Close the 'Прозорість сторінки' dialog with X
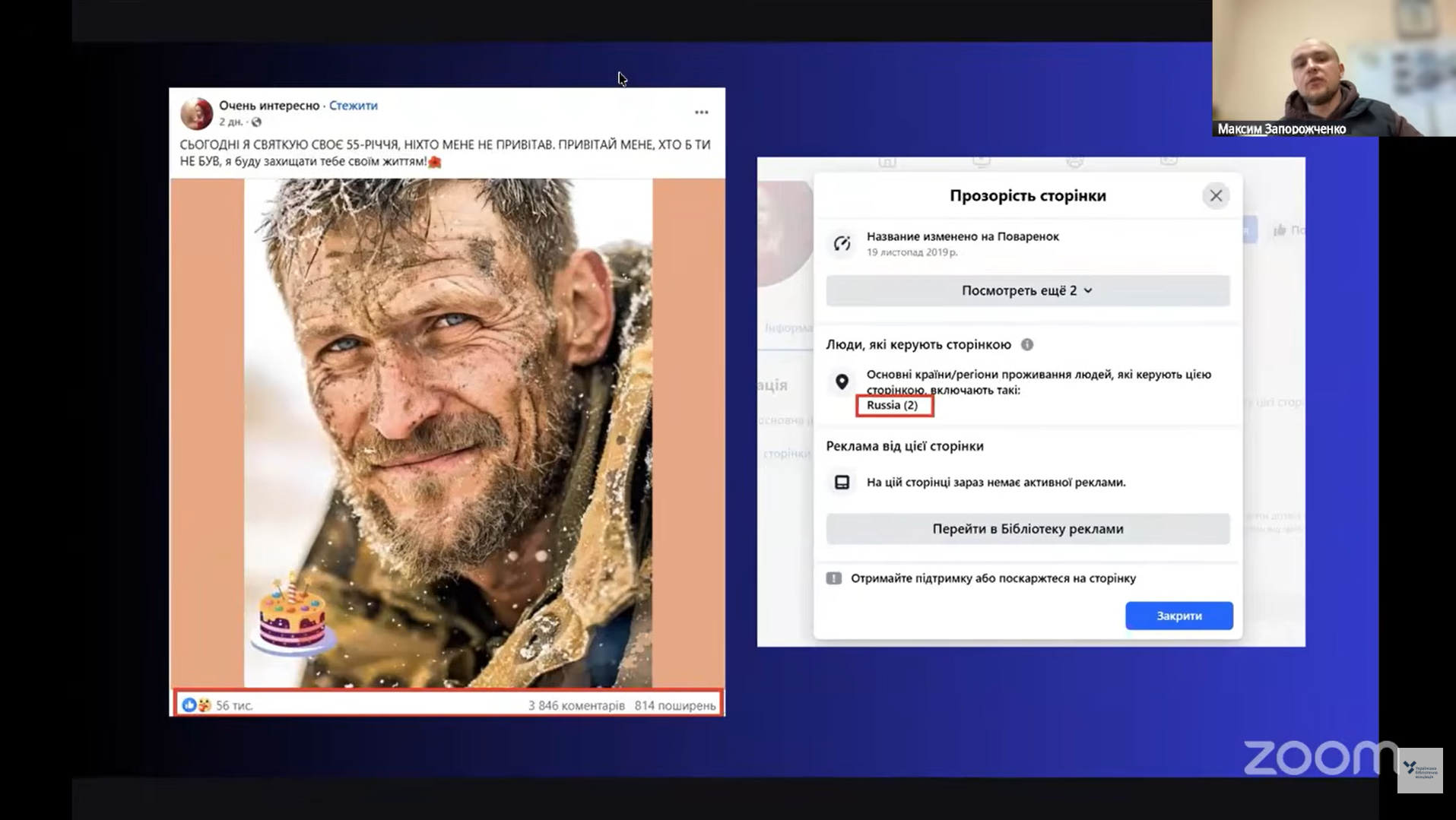 coord(1216,196)
